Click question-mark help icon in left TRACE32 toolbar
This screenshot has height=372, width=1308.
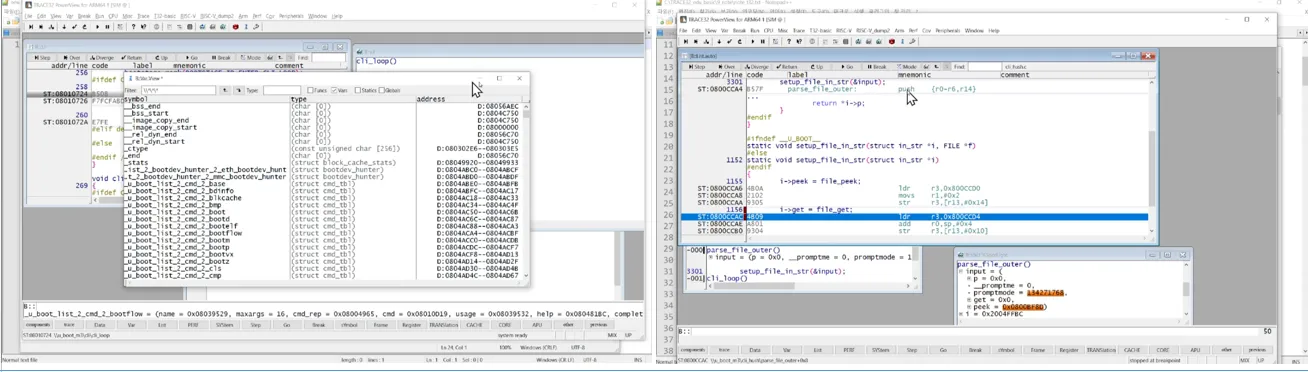pyautogui.click(x=133, y=27)
